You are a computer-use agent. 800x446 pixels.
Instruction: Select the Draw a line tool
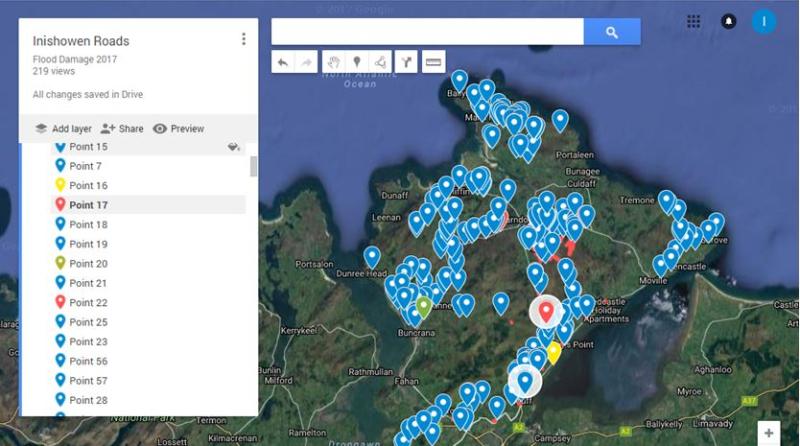(x=381, y=62)
